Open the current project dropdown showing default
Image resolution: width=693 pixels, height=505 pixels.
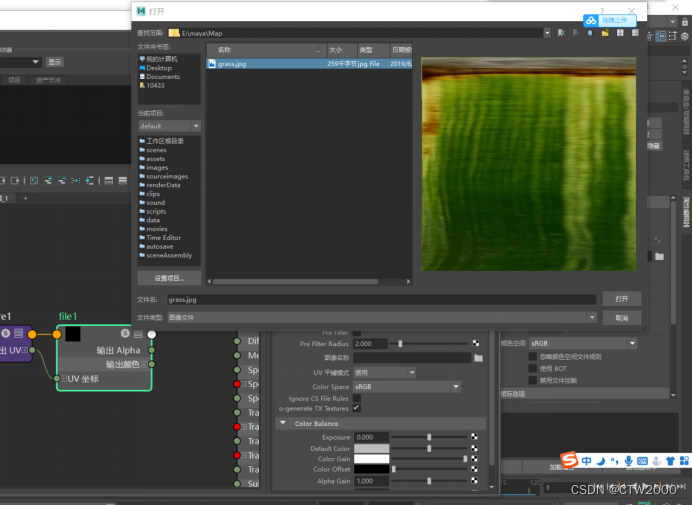coord(170,126)
